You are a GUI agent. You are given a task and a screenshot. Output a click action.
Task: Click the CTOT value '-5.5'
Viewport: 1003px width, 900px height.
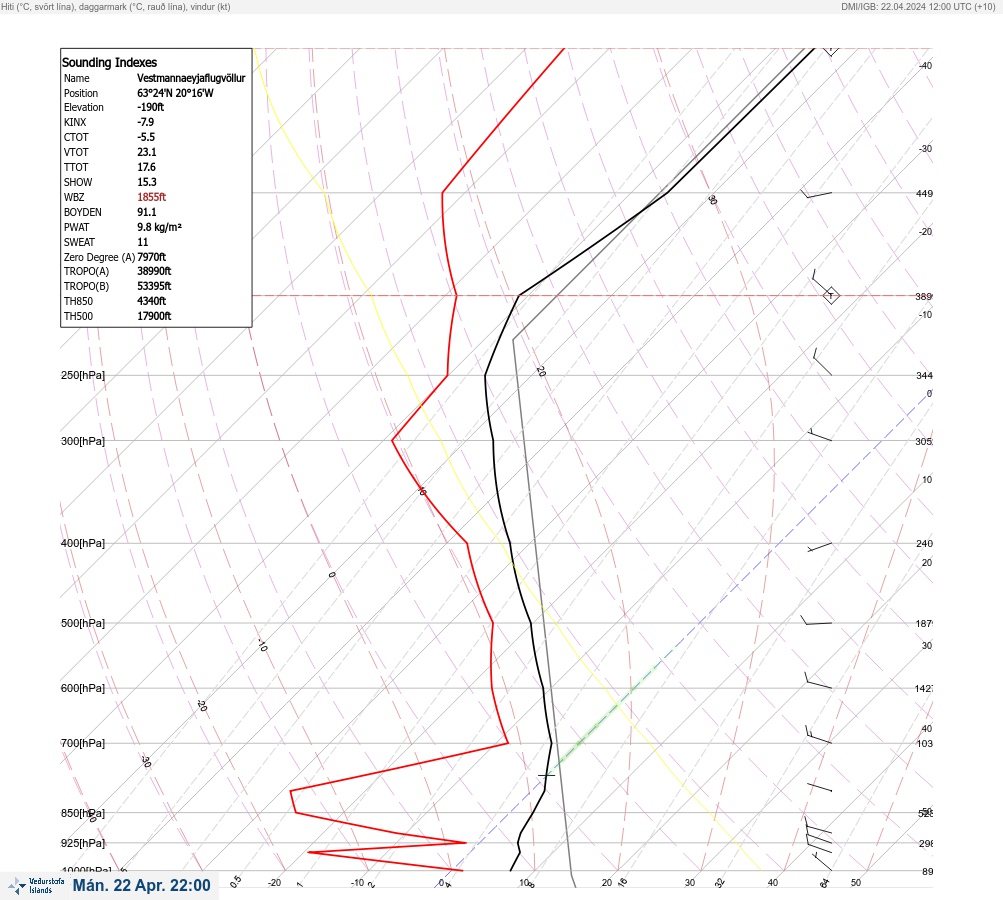coord(146,137)
